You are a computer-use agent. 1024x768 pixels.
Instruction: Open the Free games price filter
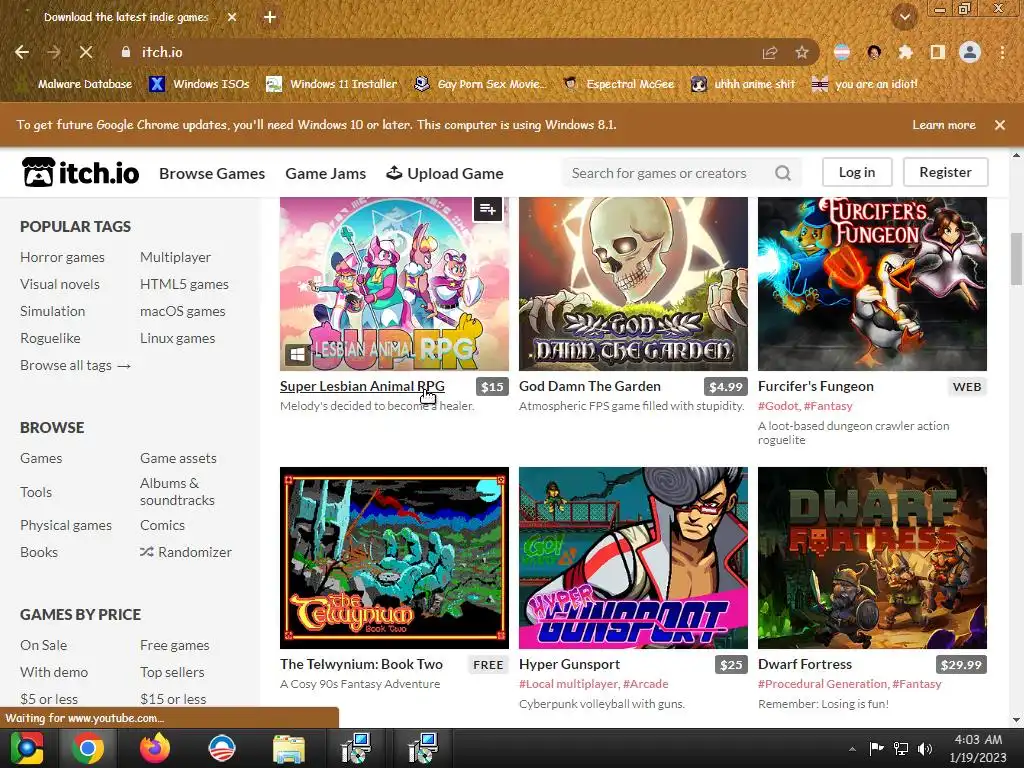174,645
